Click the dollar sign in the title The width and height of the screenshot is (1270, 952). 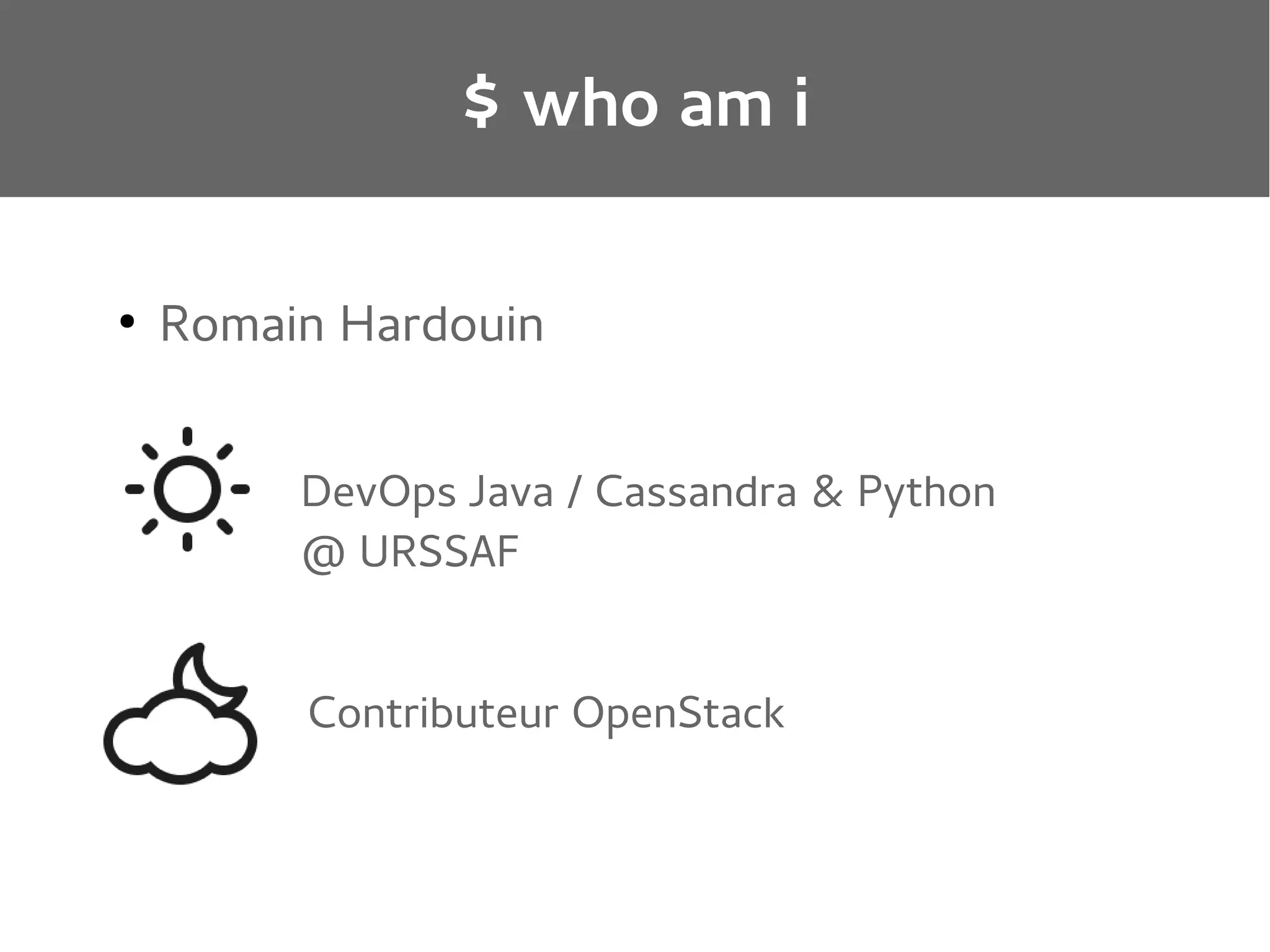pos(481,104)
